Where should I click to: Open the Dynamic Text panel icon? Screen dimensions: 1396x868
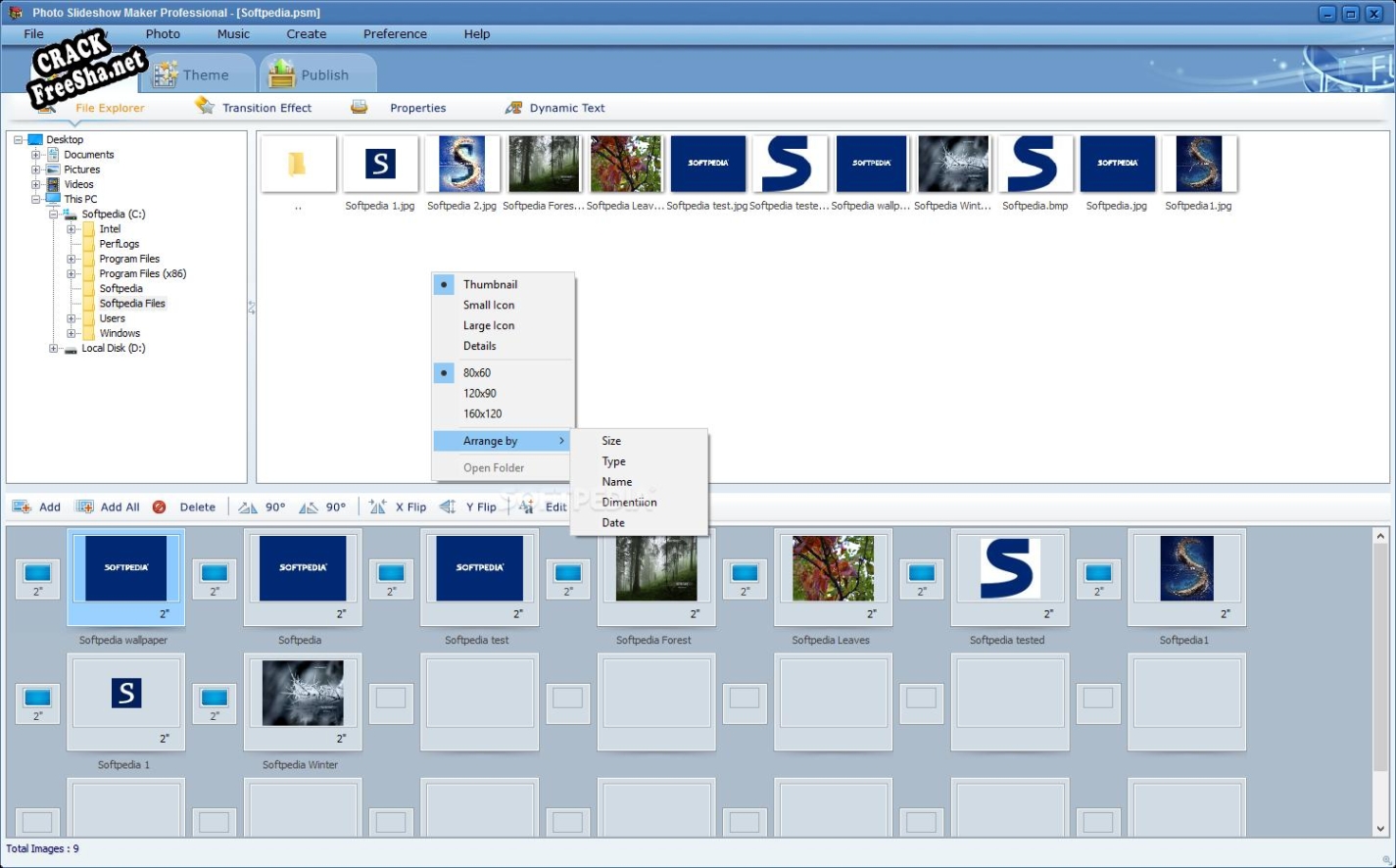(x=513, y=108)
